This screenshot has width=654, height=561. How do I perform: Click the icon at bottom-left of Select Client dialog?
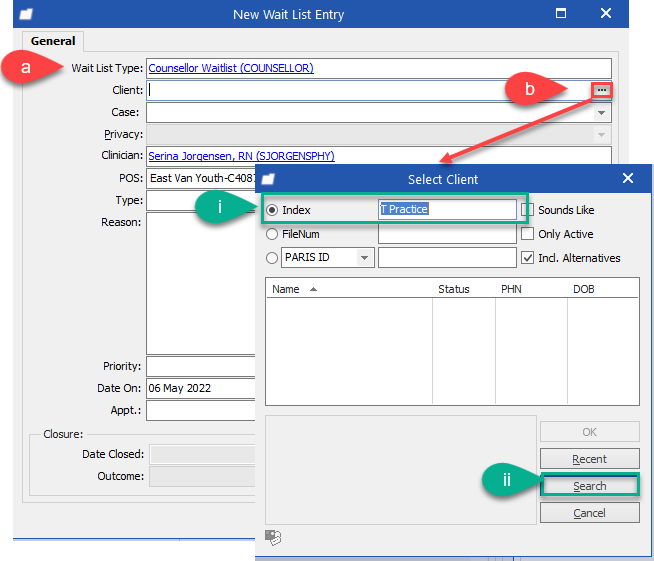click(273, 537)
